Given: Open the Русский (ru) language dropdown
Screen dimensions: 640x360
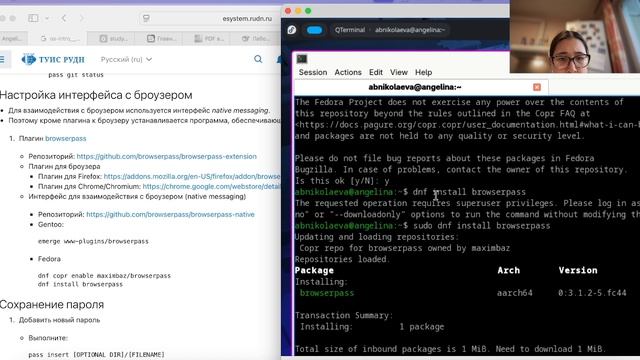Looking at the screenshot, I should coord(126,60).
